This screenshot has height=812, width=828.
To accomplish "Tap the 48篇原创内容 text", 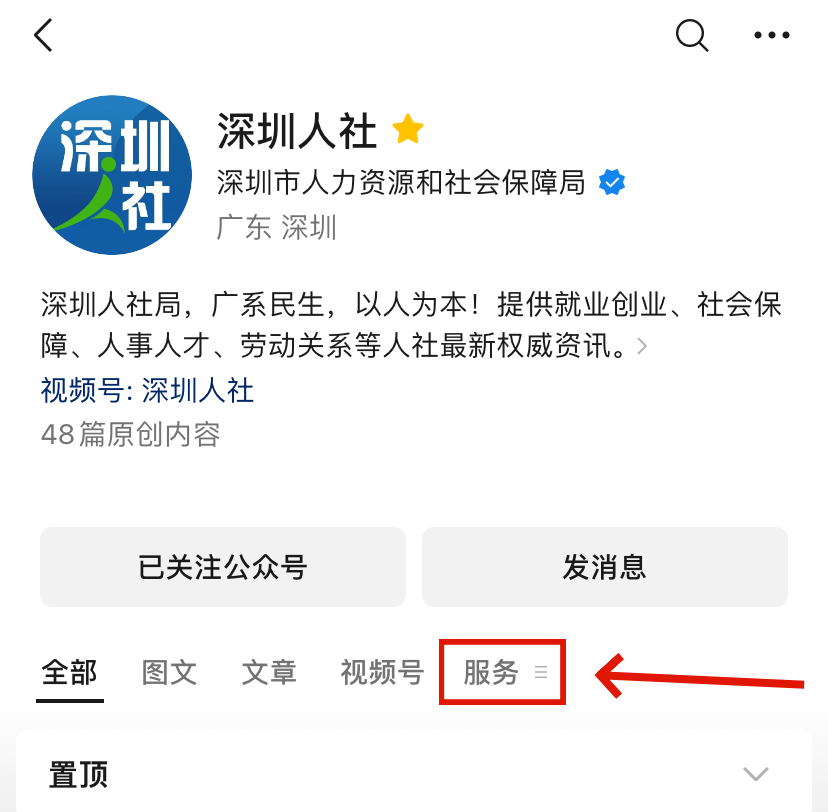I will pyautogui.click(x=130, y=434).
